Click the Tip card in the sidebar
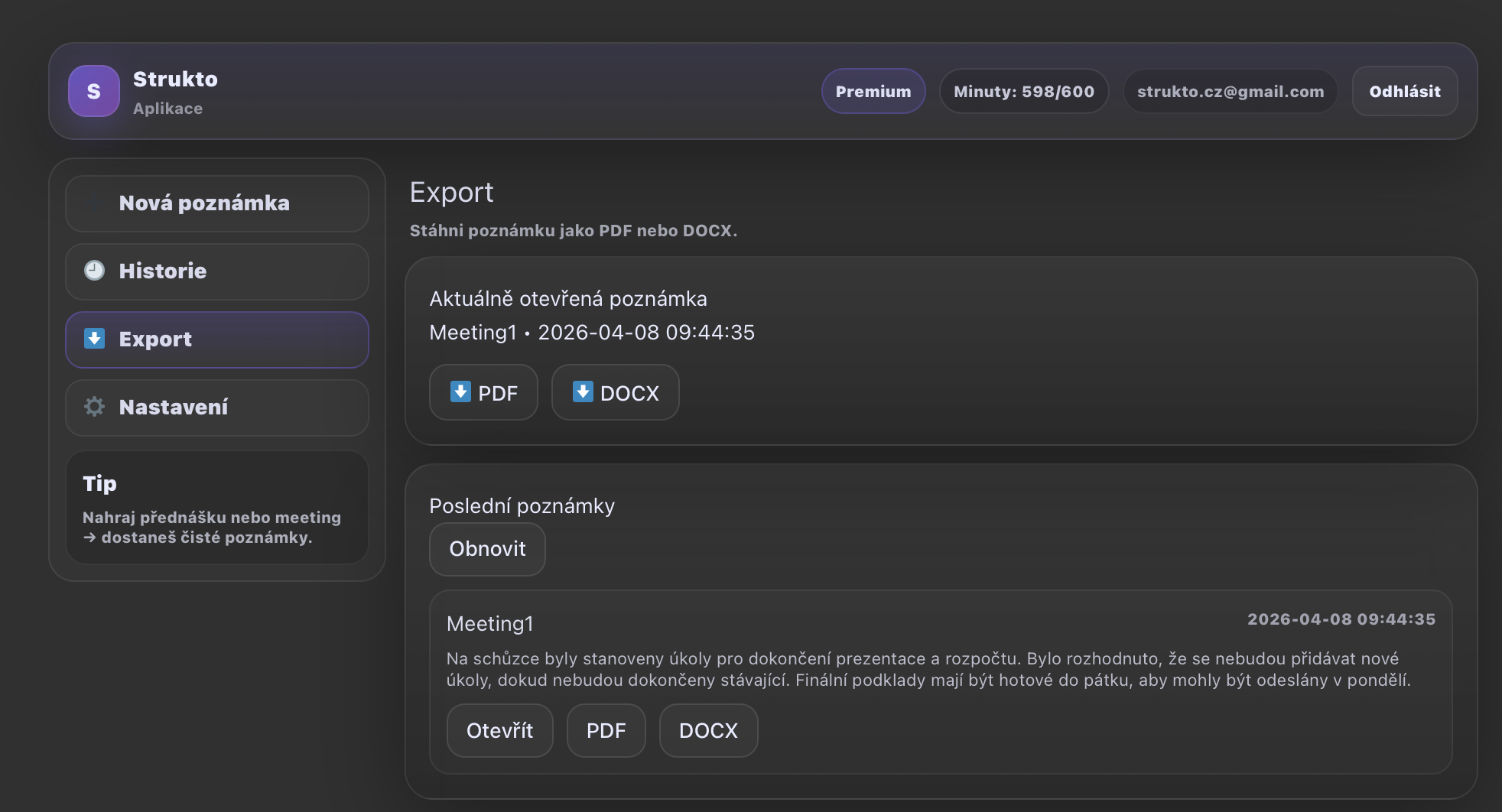Viewport: 1502px width, 812px height. [x=217, y=508]
